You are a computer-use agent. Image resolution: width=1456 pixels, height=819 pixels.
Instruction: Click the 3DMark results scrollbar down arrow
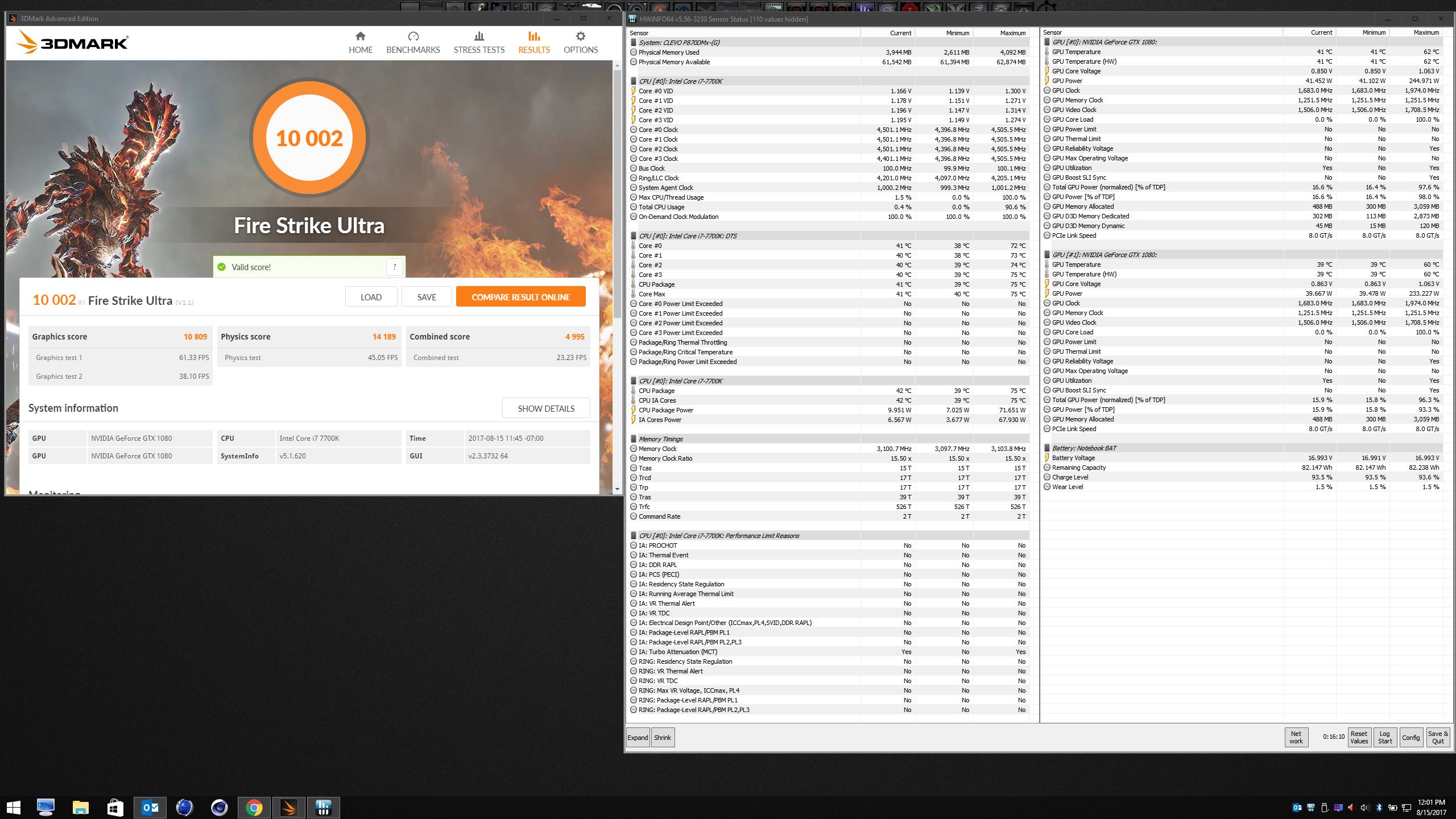click(617, 489)
